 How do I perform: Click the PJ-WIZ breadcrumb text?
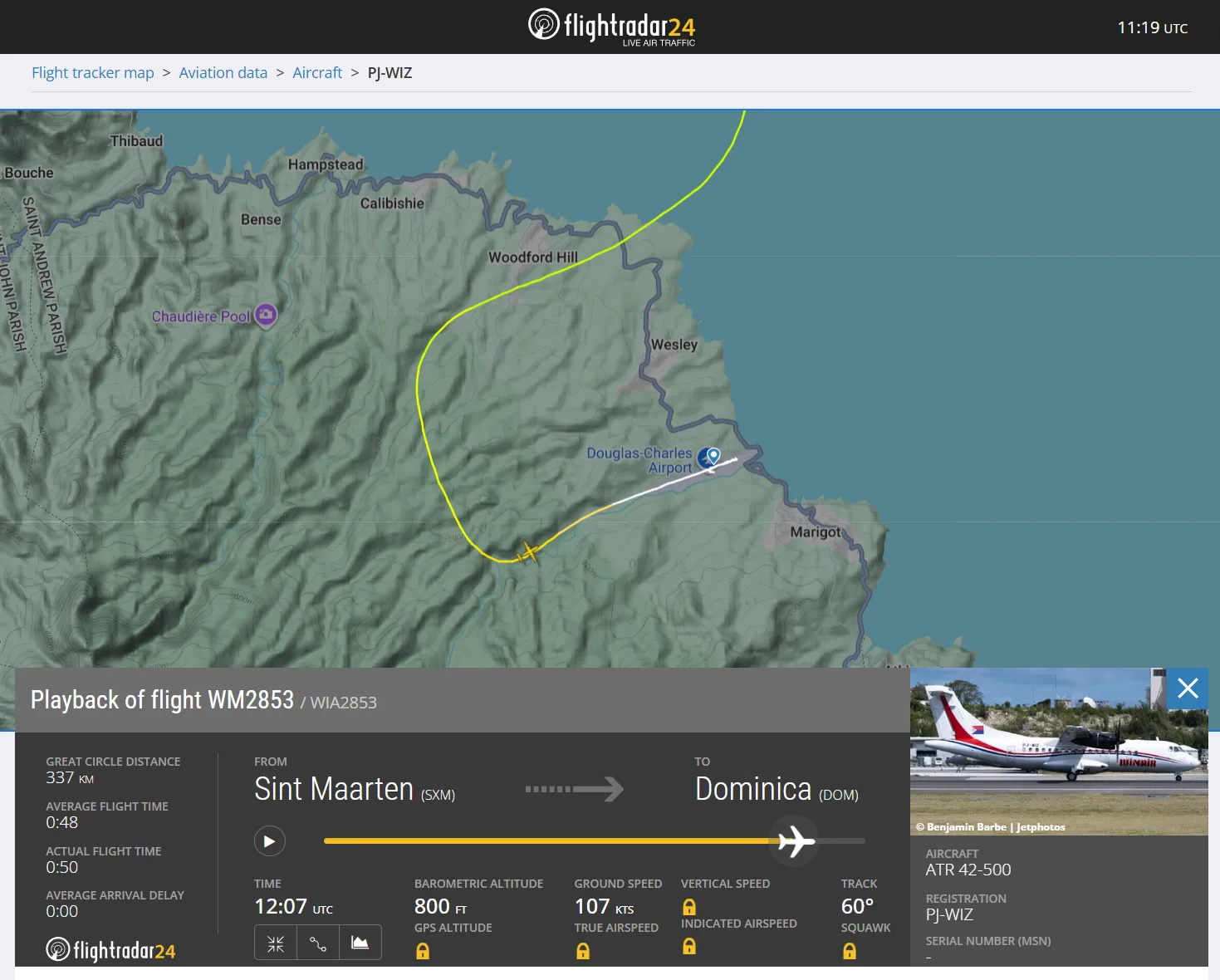[390, 73]
